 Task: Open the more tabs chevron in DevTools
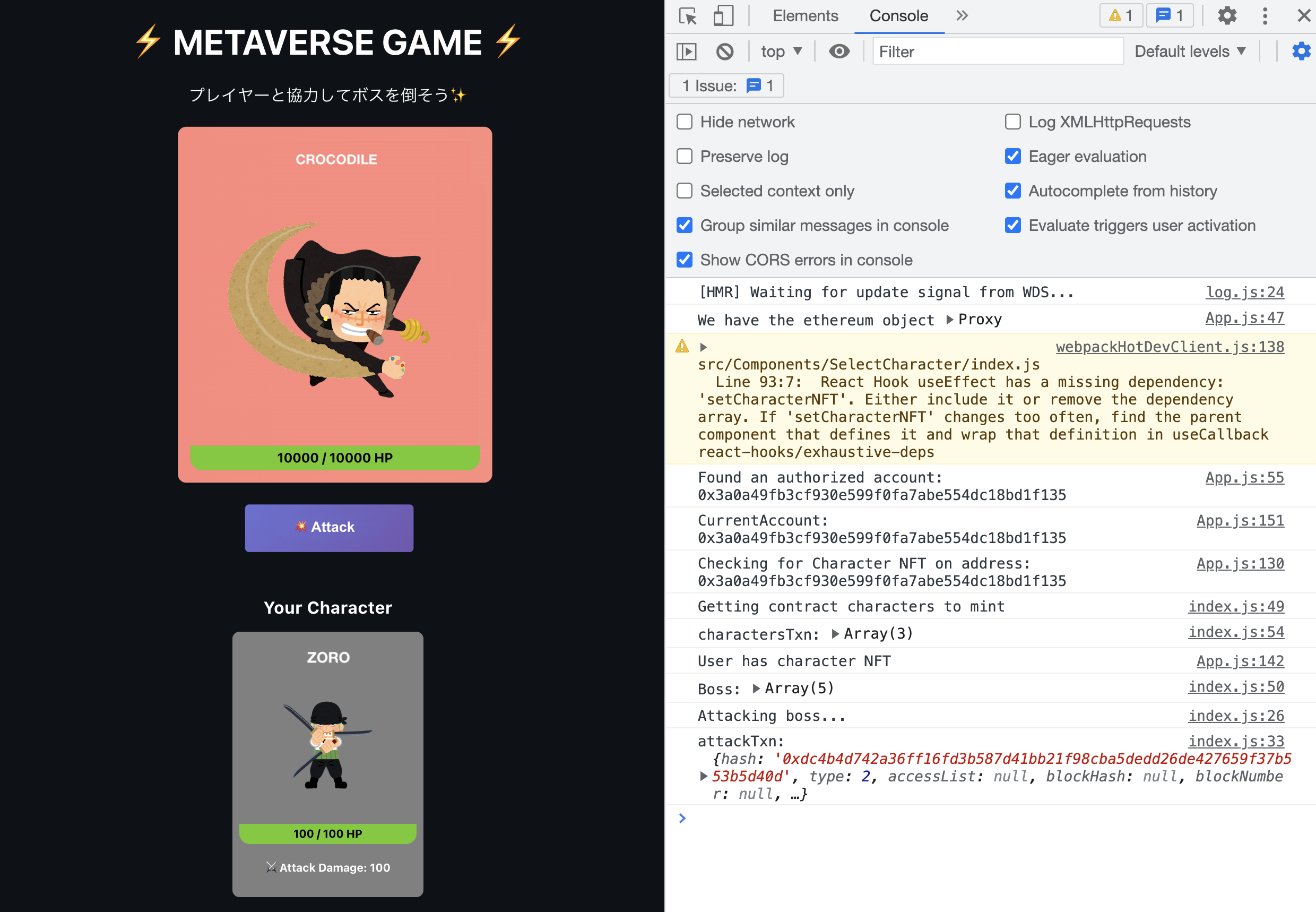(x=962, y=15)
